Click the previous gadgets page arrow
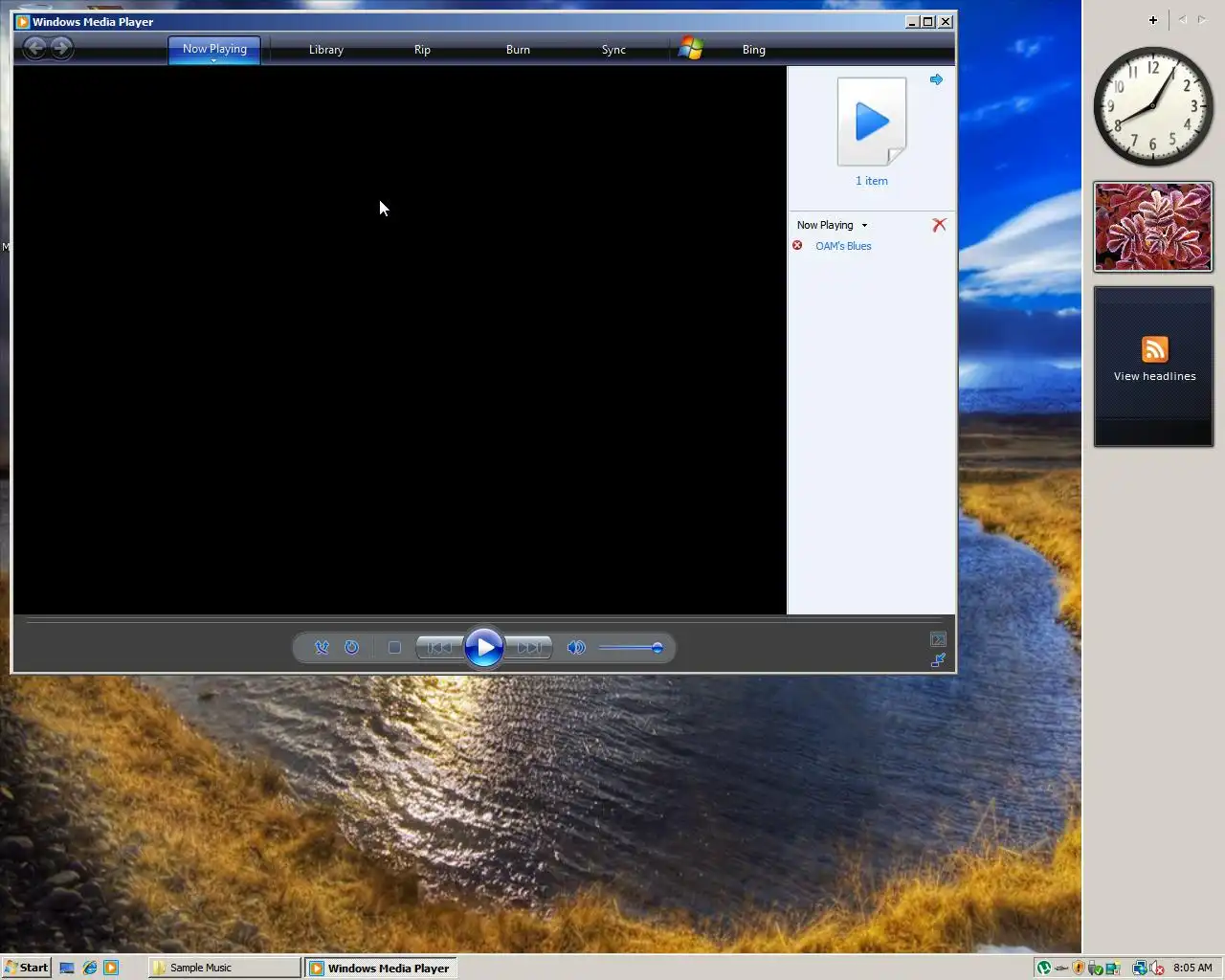Viewport: 1225px width, 980px height. (1182, 19)
